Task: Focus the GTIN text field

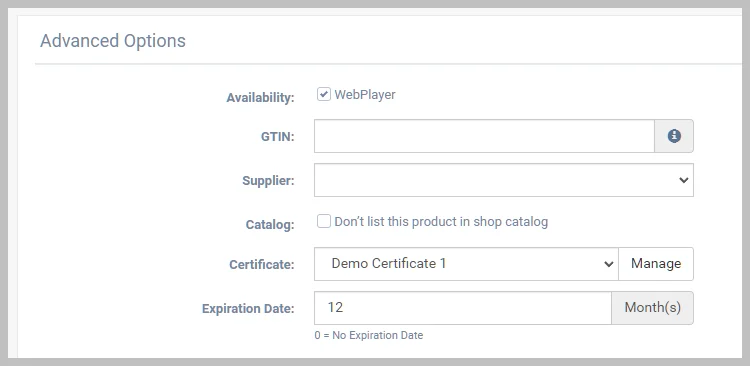Action: point(484,136)
